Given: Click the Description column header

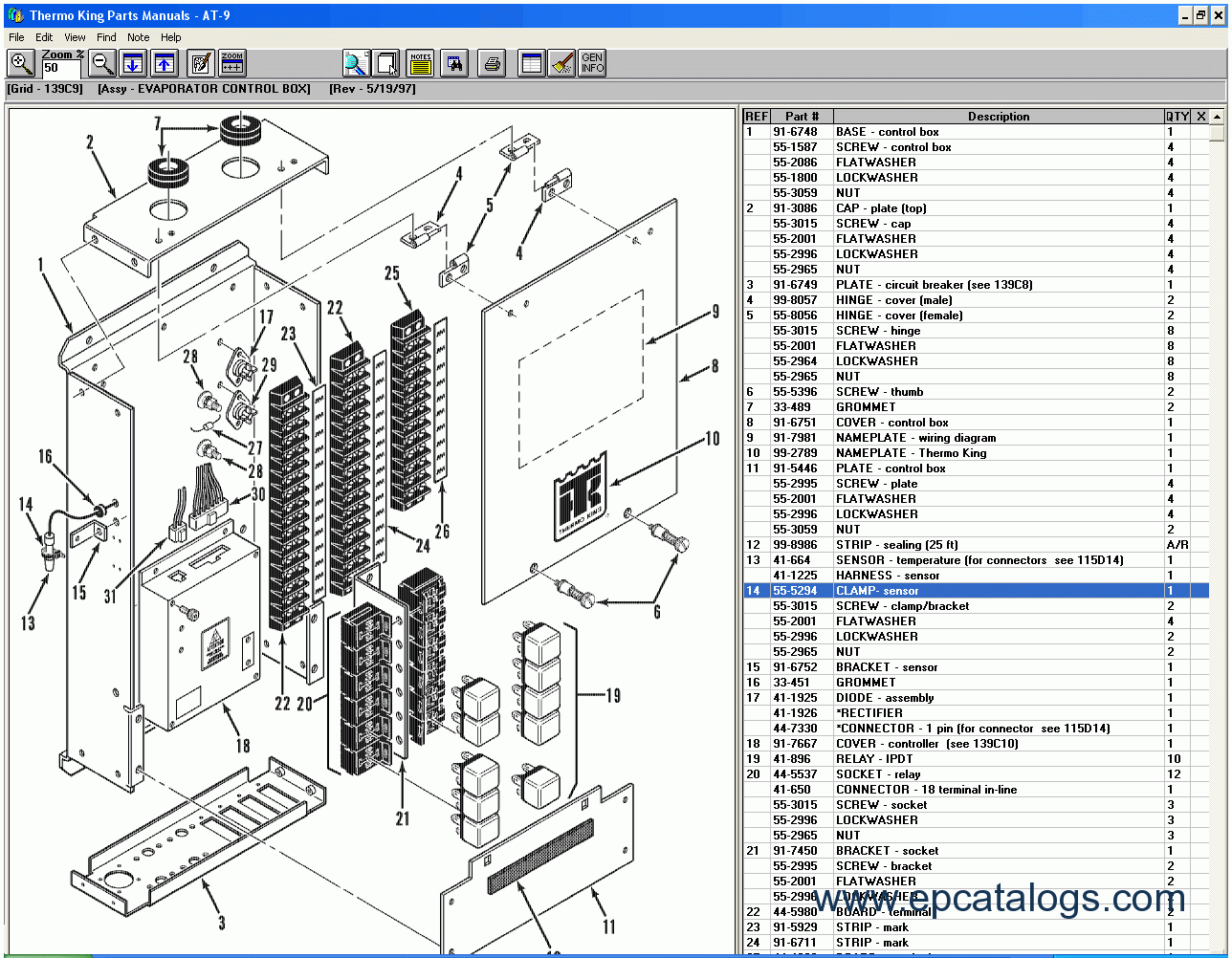Looking at the screenshot, I should [998, 117].
